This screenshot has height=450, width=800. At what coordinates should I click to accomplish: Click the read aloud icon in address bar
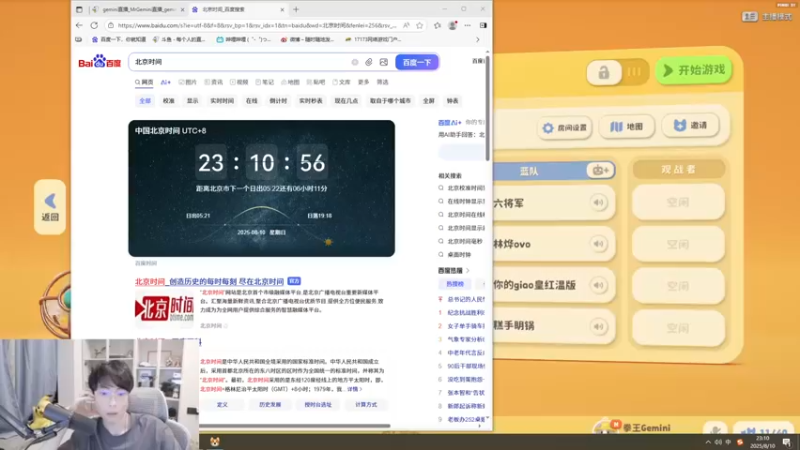click(x=406, y=25)
